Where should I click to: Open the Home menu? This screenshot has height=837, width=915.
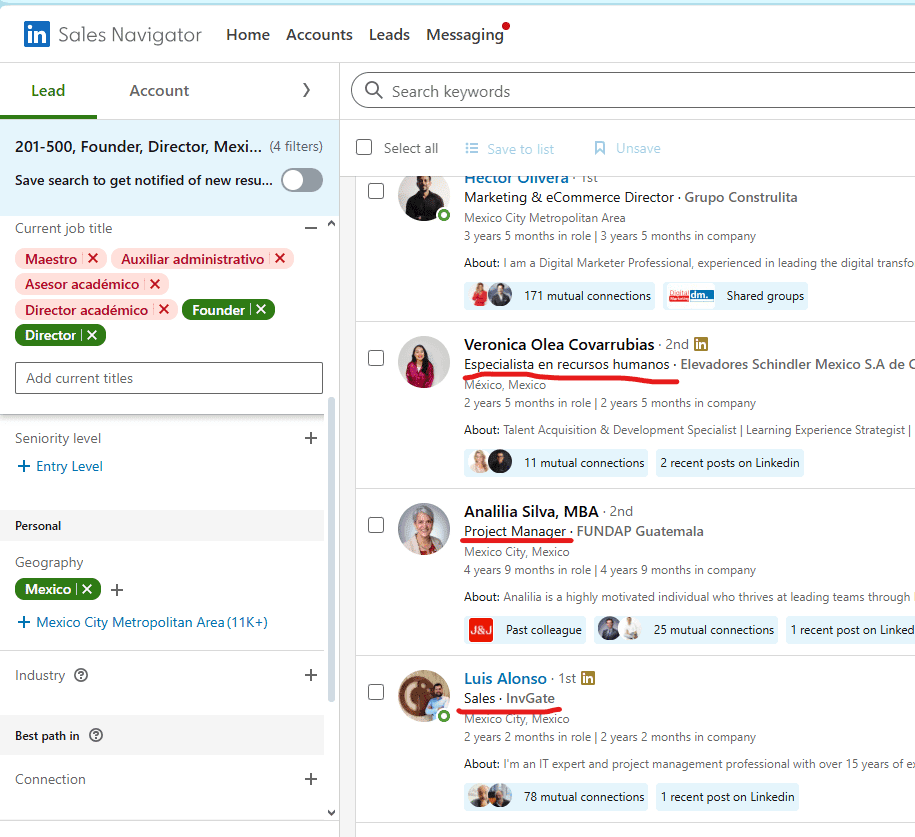[x=248, y=34]
